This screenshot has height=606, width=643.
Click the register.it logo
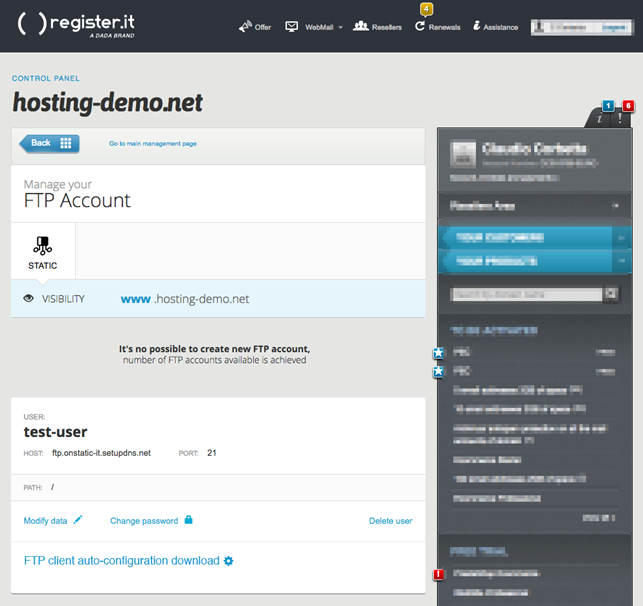click(76, 25)
